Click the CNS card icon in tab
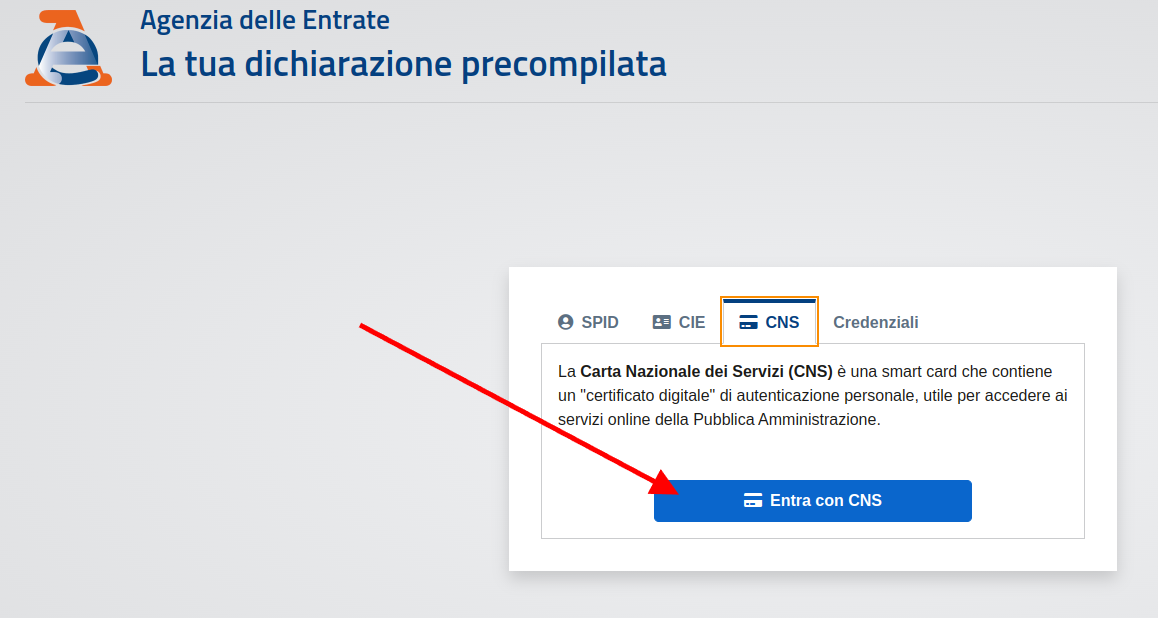The height and width of the screenshot is (618, 1158). (x=748, y=322)
